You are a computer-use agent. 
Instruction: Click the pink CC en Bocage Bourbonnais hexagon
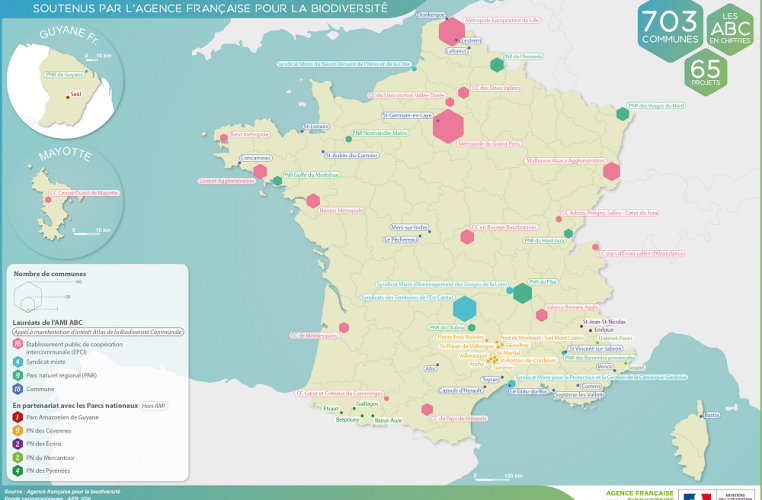467,237
